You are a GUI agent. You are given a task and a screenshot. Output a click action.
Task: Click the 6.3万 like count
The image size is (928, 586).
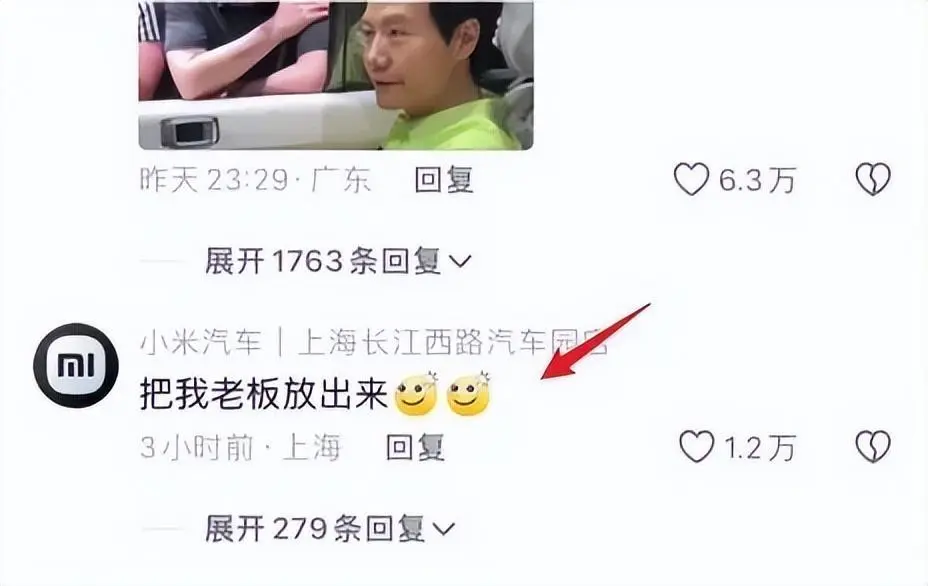tap(757, 179)
